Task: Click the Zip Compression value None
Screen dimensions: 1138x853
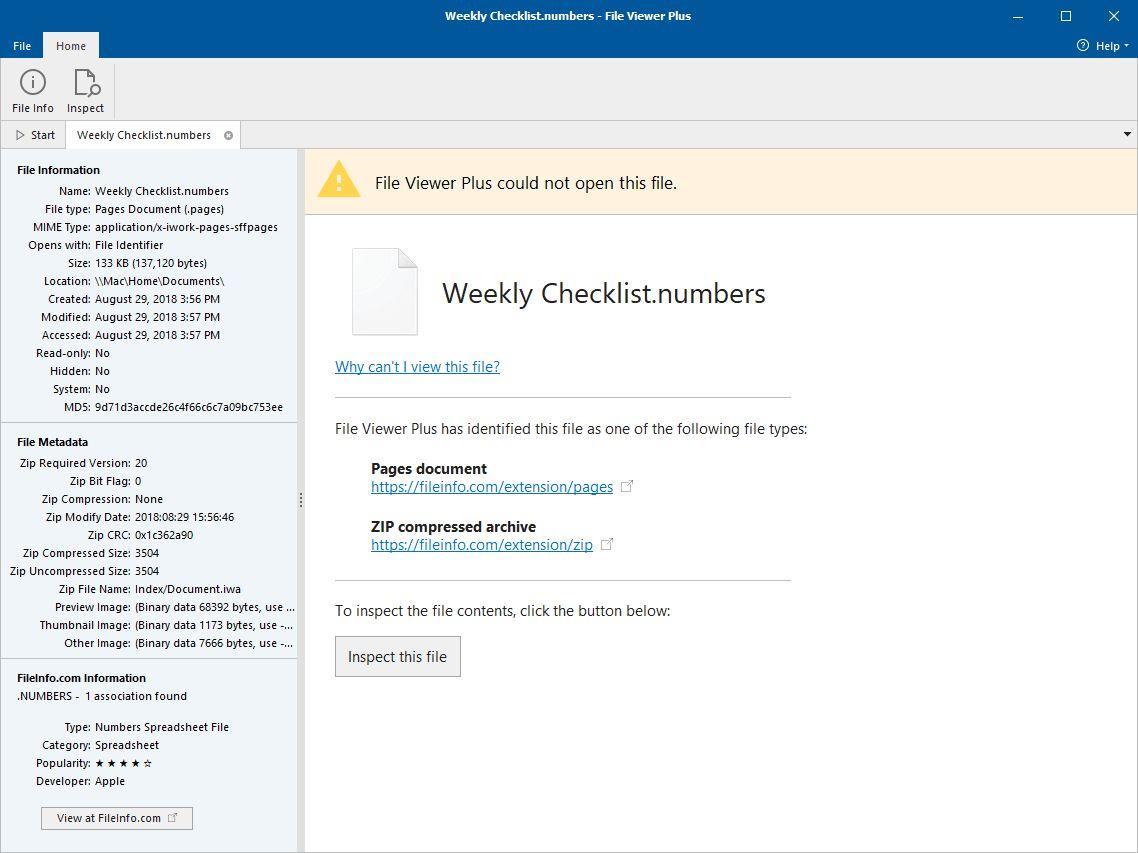Action: pyautogui.click(x=149, y=499)
